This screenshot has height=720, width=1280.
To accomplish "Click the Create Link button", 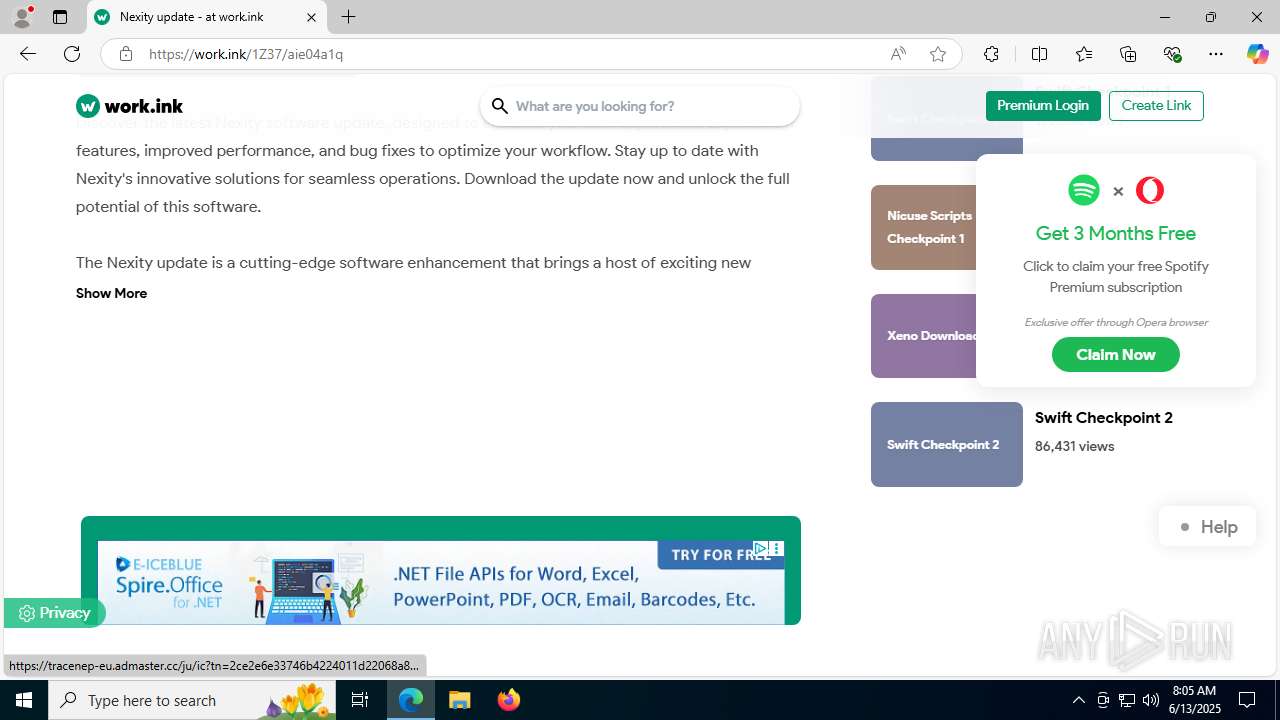I will (1156, 106).
